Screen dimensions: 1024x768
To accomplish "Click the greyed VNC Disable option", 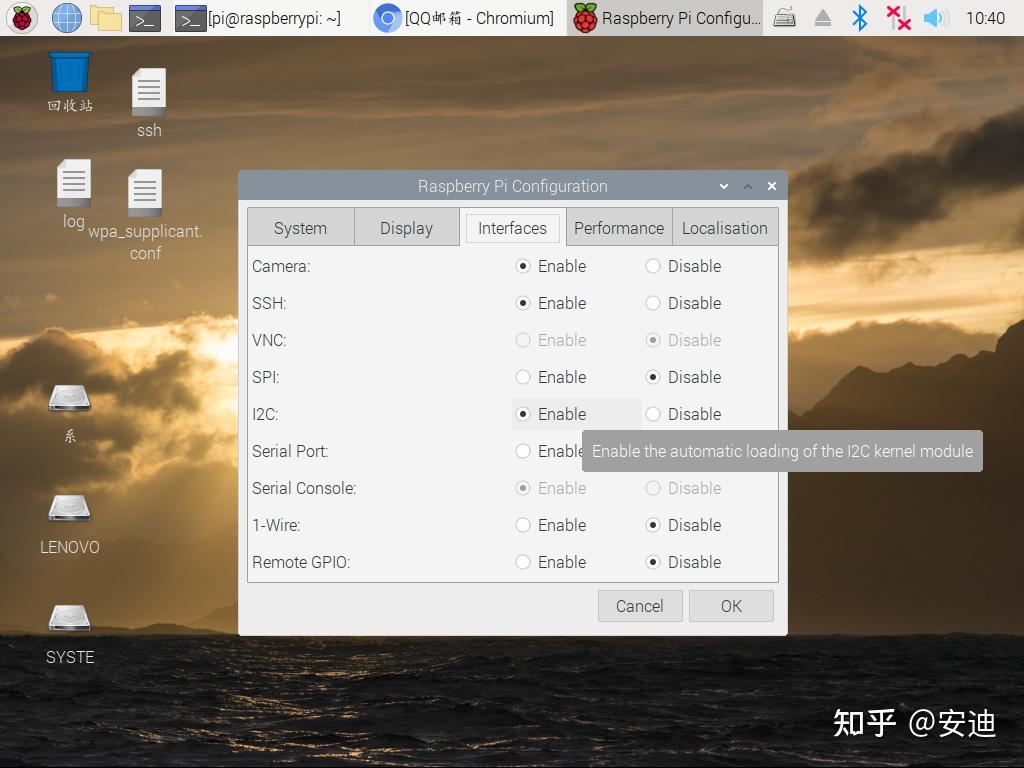I will point(683,340).
